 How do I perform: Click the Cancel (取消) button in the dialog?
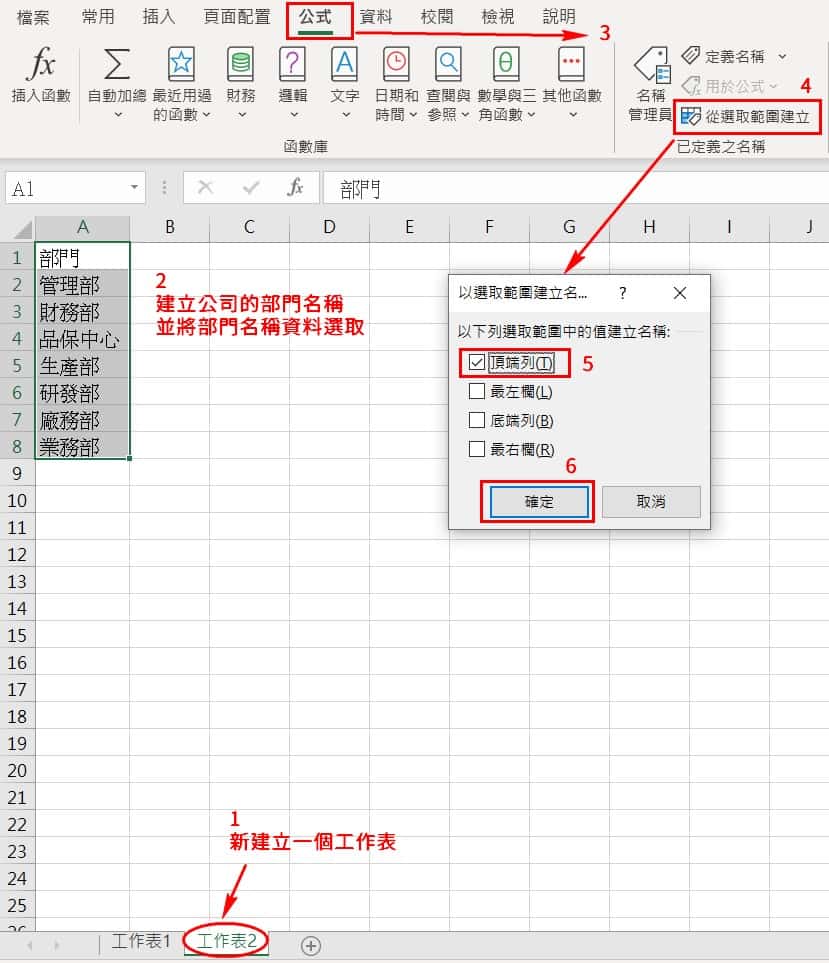[651, 501]
